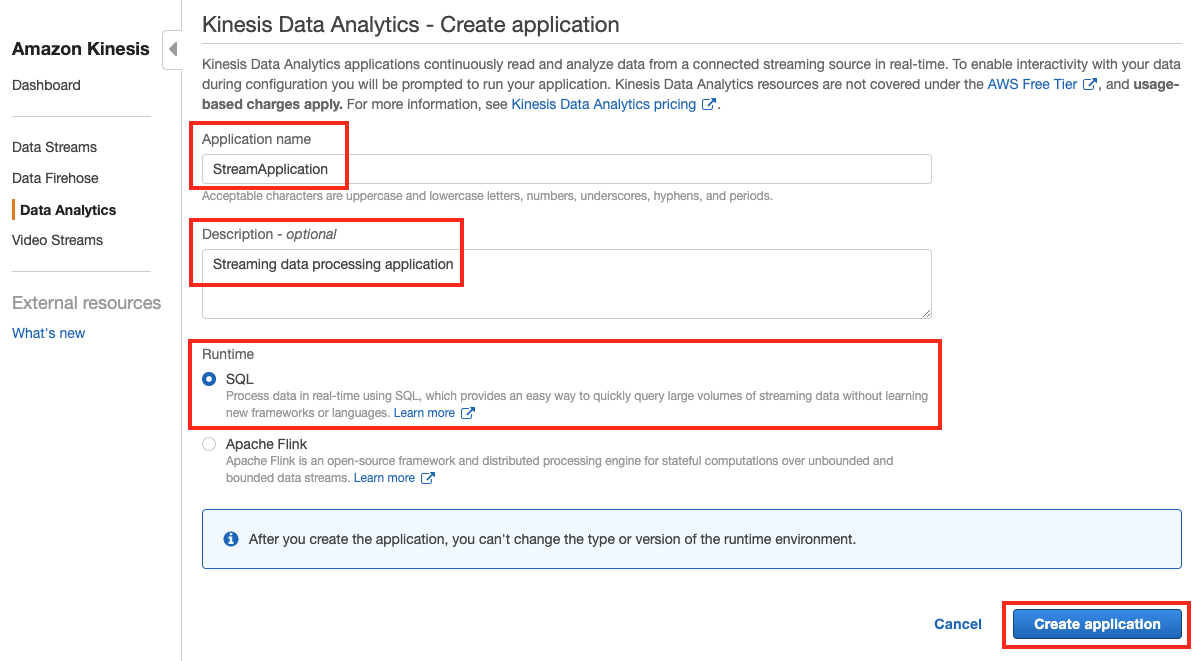The height and width of the screenshot is (661, 1203).
Task: Go to Video Streams
Action: pyautogui.click(x=57, y=240)
